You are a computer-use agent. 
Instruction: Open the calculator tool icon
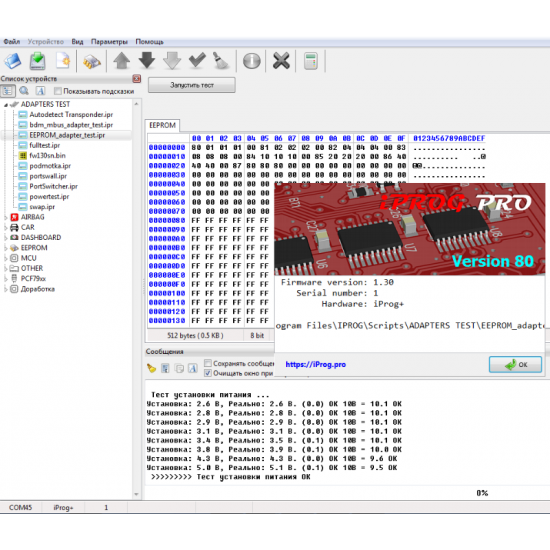(311, 61)
